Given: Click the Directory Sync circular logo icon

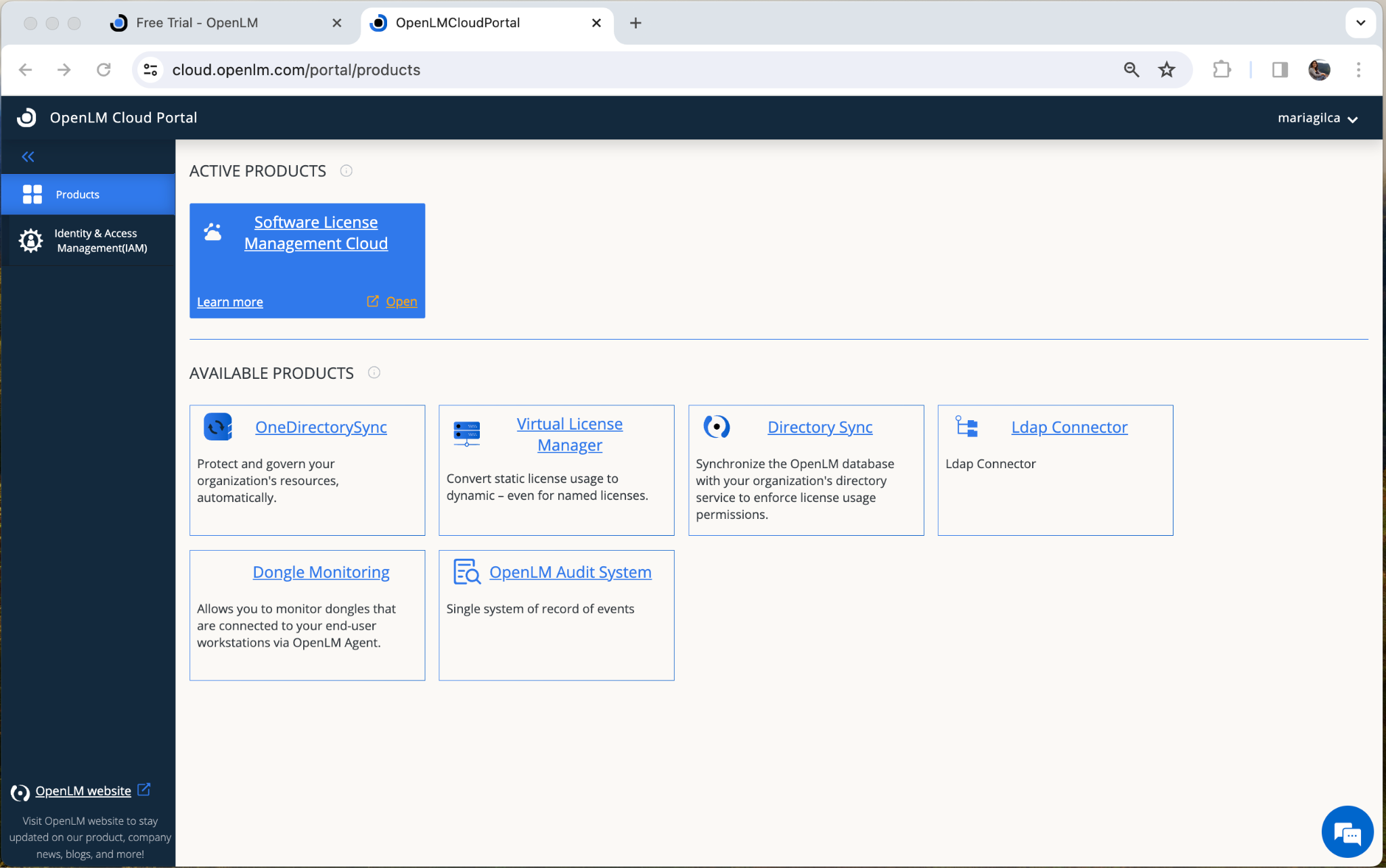Looking at the screenshot, I should 717,427.
